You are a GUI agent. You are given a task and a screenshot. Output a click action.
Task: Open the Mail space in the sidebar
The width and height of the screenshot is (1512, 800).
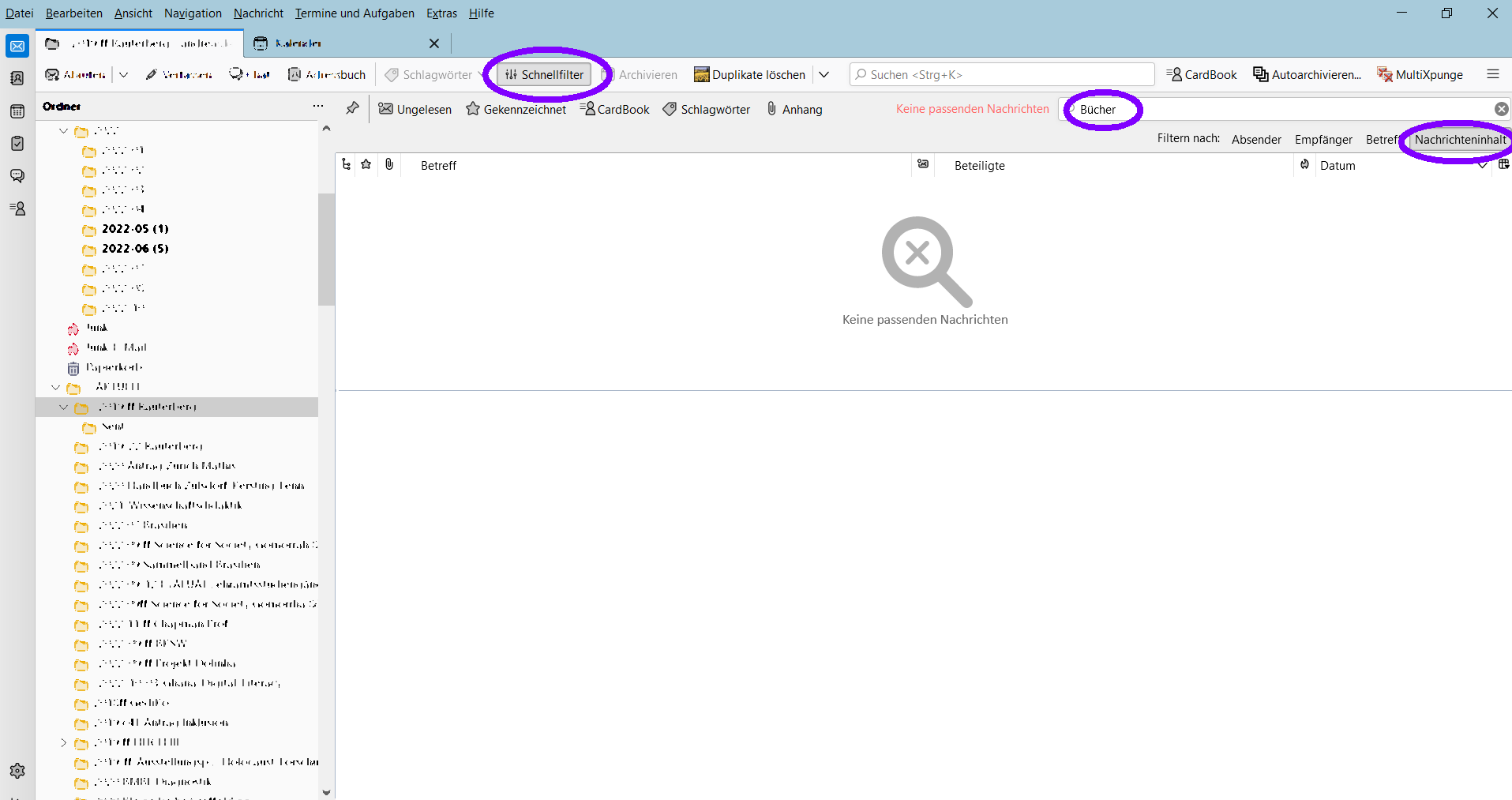(x=17, y=46)
